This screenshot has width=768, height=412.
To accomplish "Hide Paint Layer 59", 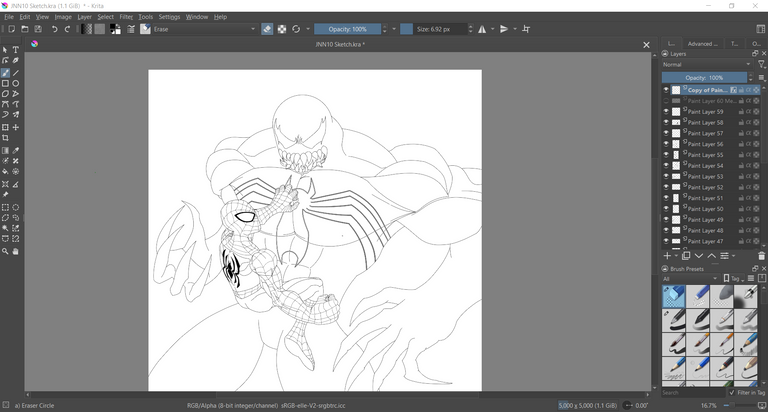I will [x=666, y=112].
